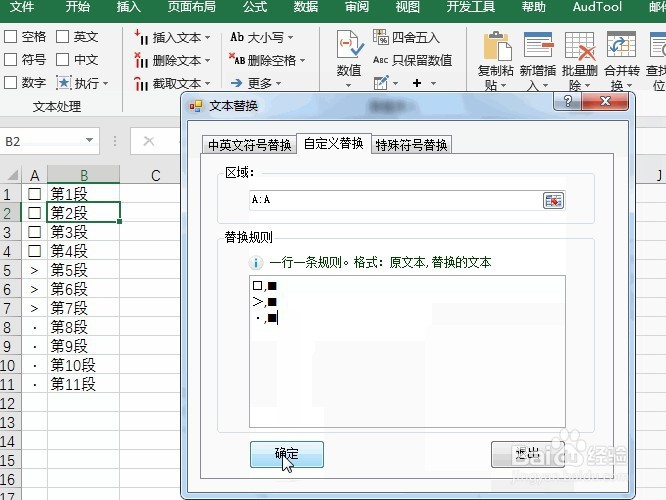Click the Case (大小写) Ab icon
The width and height of the screenshot is (666, 500).
coord(237,37)
